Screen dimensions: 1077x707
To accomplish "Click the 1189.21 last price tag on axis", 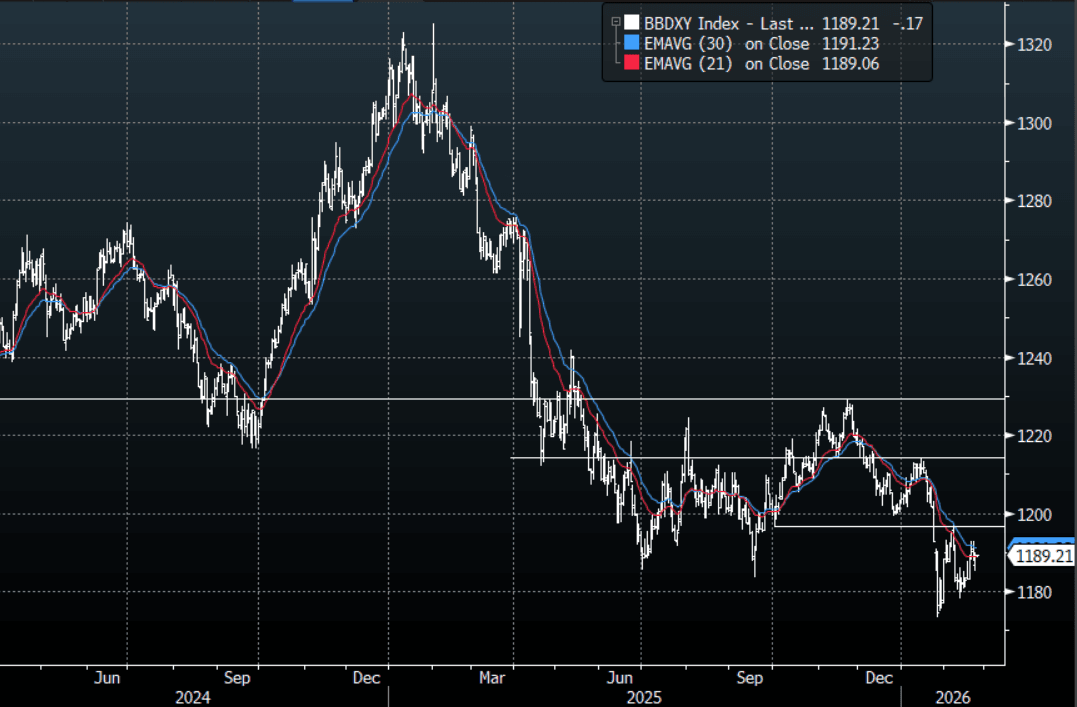I will pos(1043,556).
